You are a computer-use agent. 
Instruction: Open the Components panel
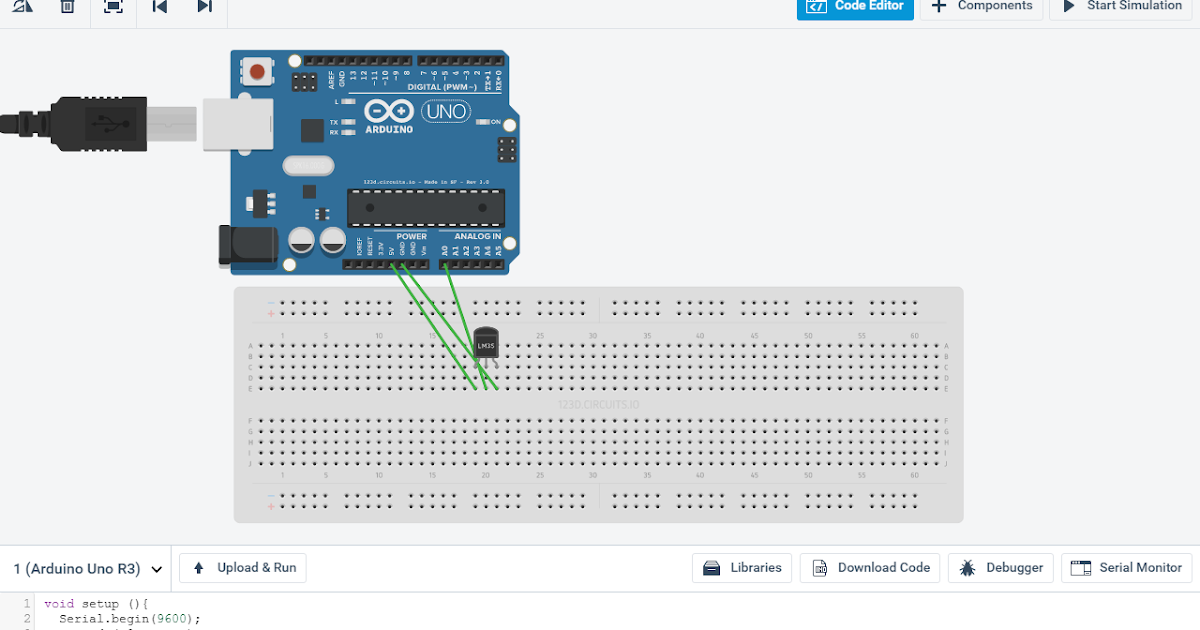982,6
